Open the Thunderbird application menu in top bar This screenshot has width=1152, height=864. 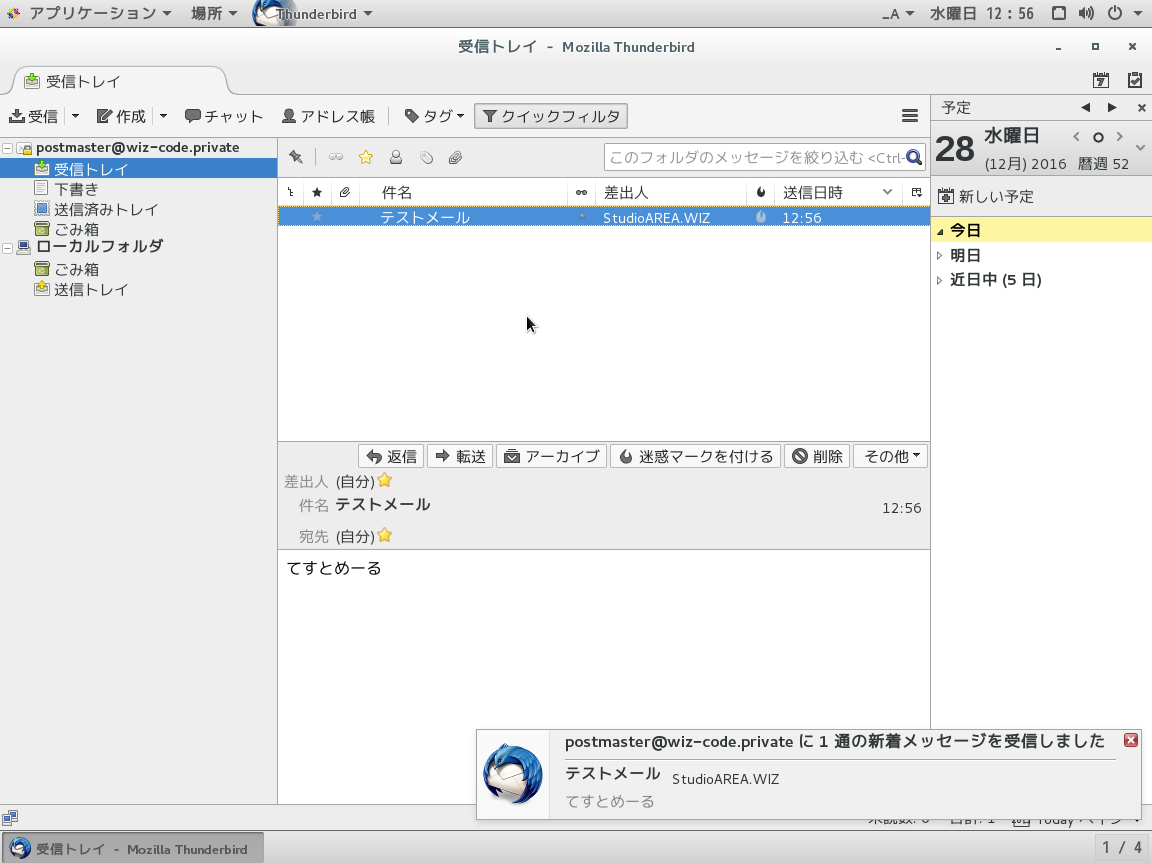coord(314,13)
